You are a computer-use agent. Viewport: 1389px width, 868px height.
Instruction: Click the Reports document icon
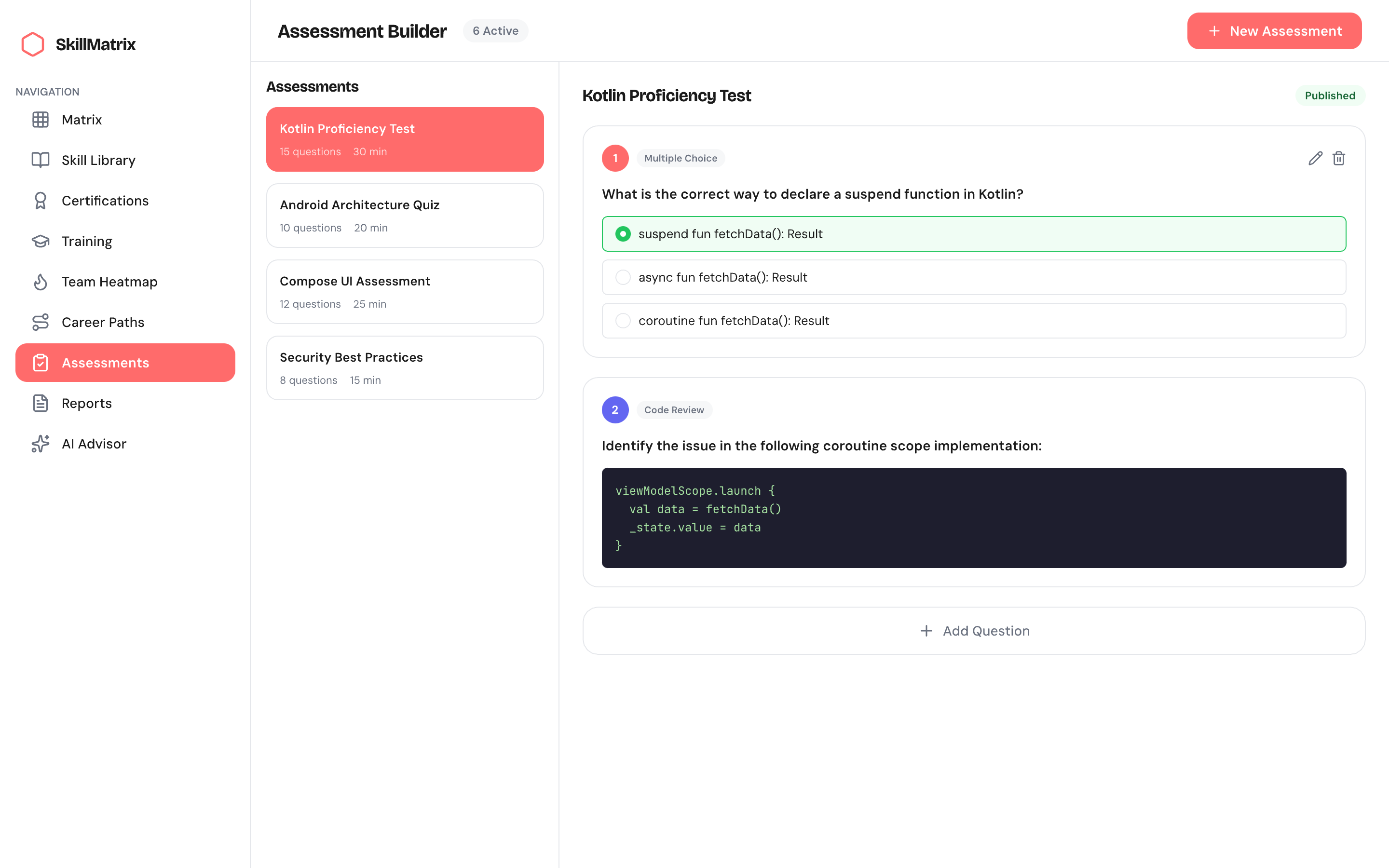pyautogui.click(x=40, y=403)
